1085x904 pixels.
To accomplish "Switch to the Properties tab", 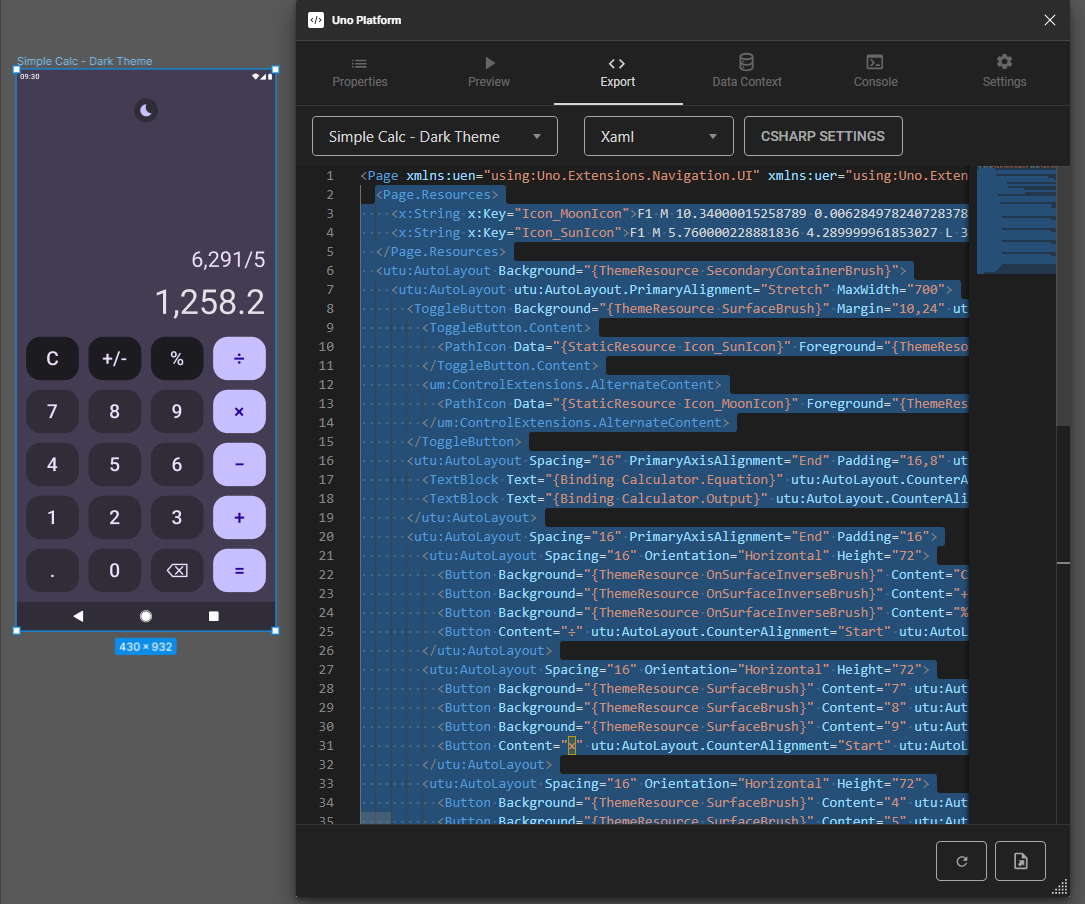I will (x=359, y=72).
